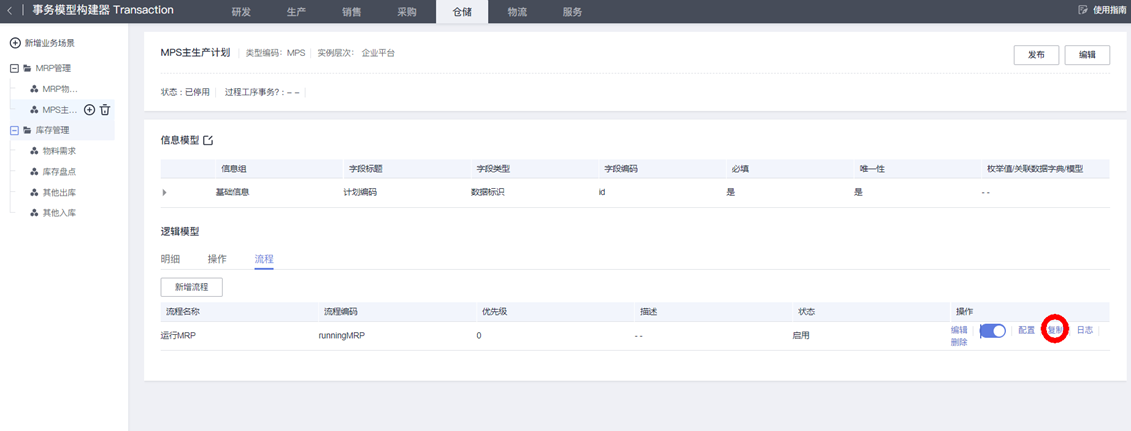Screen dimensions: 1131x431
Task: Open 日志 for the 运行MRP process
Action: tap(1085, 330)
